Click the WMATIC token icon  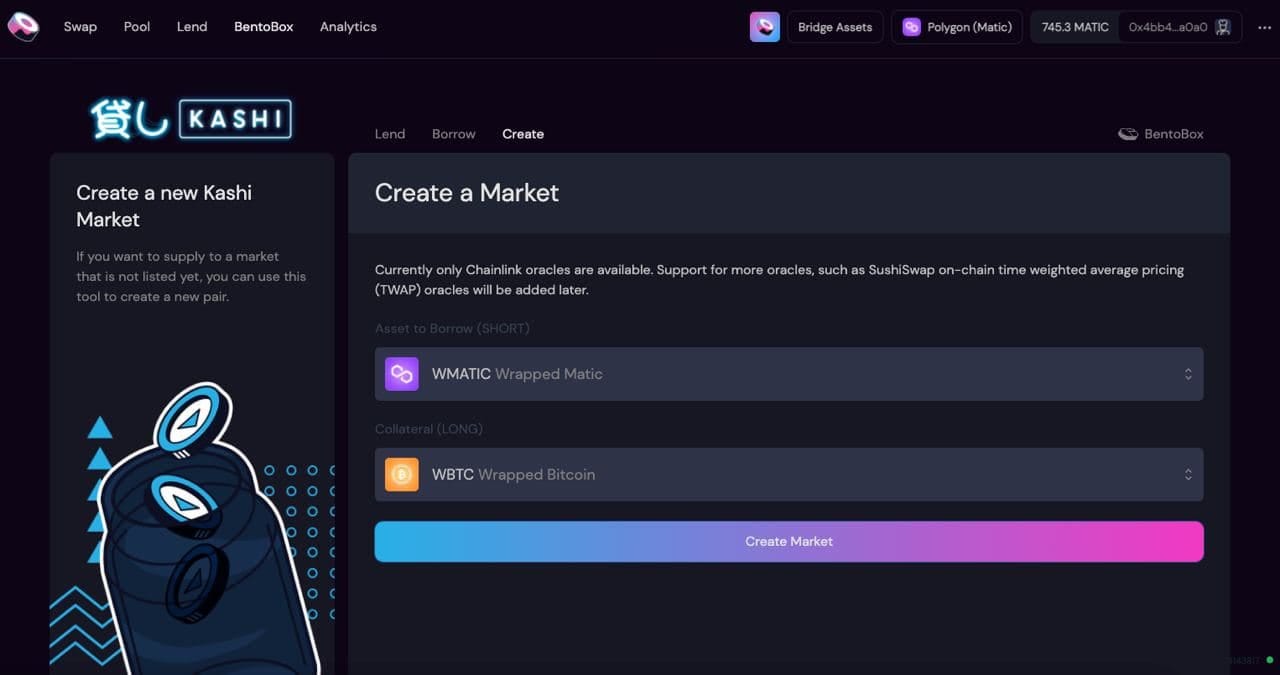point(402,374)
